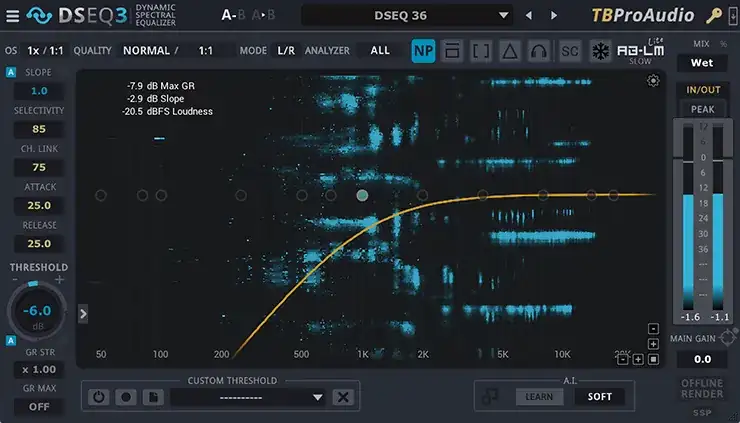Click the threshold minus symbol
The width and height of the screenshot is (740, 423).
pos(16,279)
